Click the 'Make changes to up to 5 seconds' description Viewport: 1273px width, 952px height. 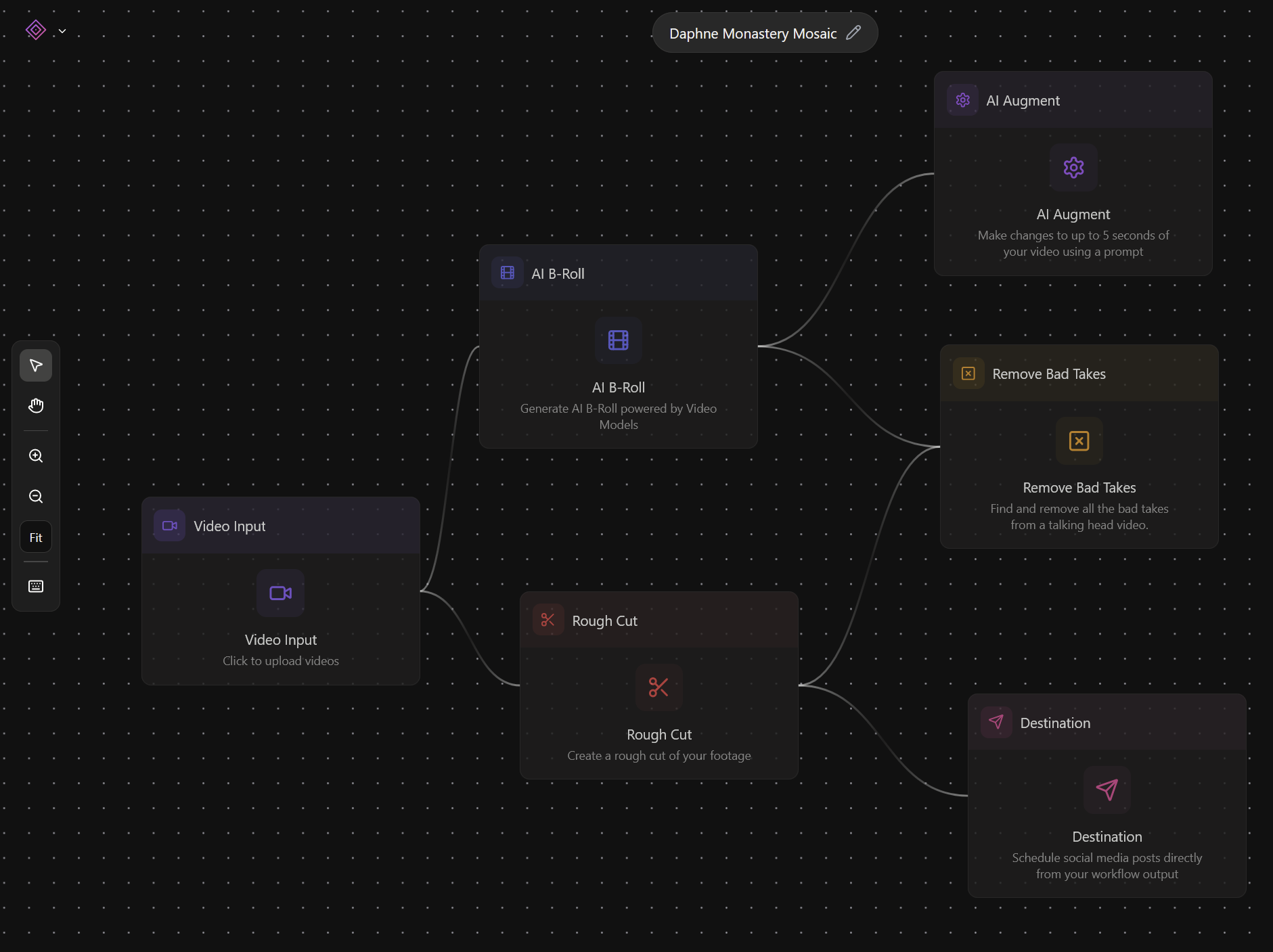1073,243
